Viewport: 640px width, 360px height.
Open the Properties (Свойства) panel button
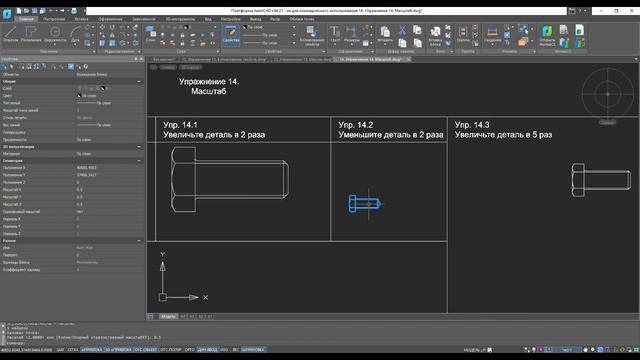(231, 34)
